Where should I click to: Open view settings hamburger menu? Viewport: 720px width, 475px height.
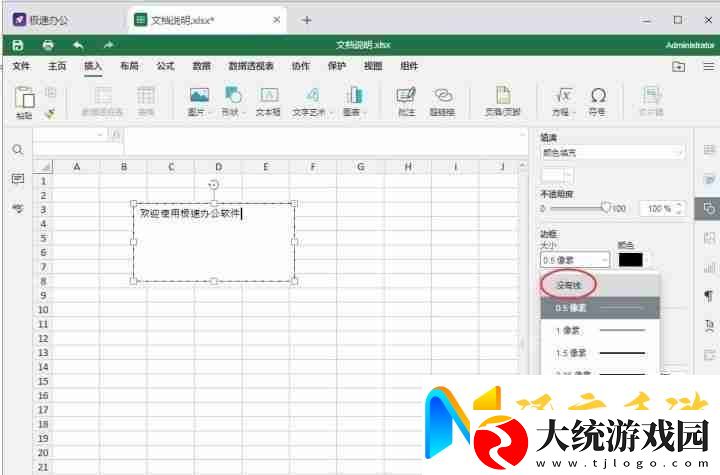coord(709,67)
